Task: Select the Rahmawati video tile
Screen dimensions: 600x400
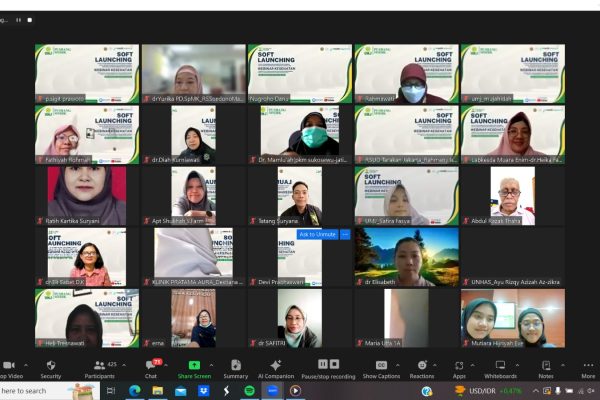Action: [x=406, y=73]
